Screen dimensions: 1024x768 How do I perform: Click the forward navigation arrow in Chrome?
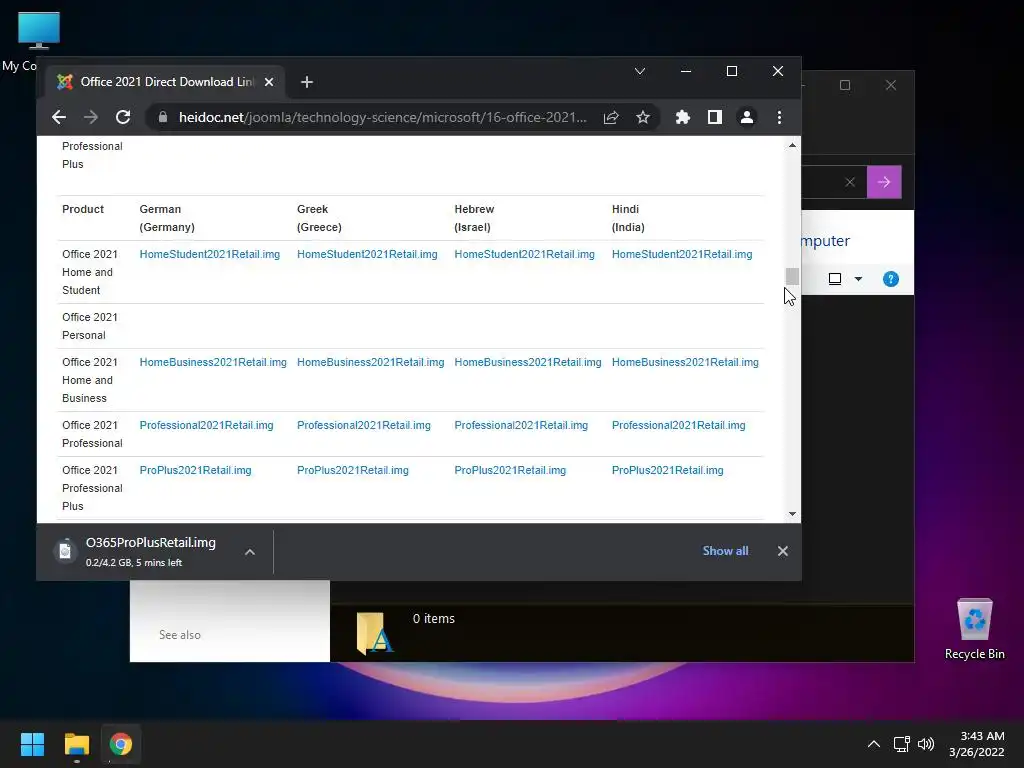tap(91, 118)
